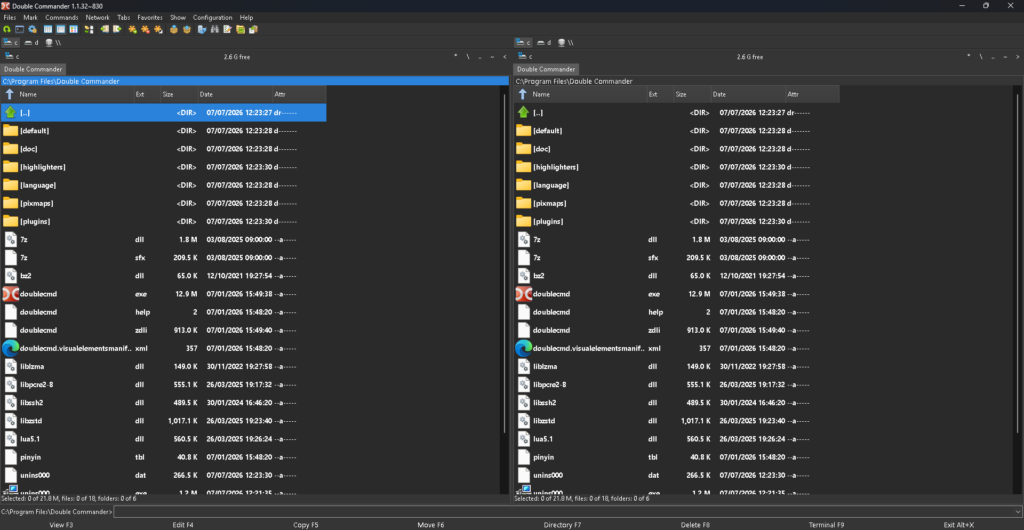
Task: Open left panel drive list dropdown
Action: click(12, 57)
